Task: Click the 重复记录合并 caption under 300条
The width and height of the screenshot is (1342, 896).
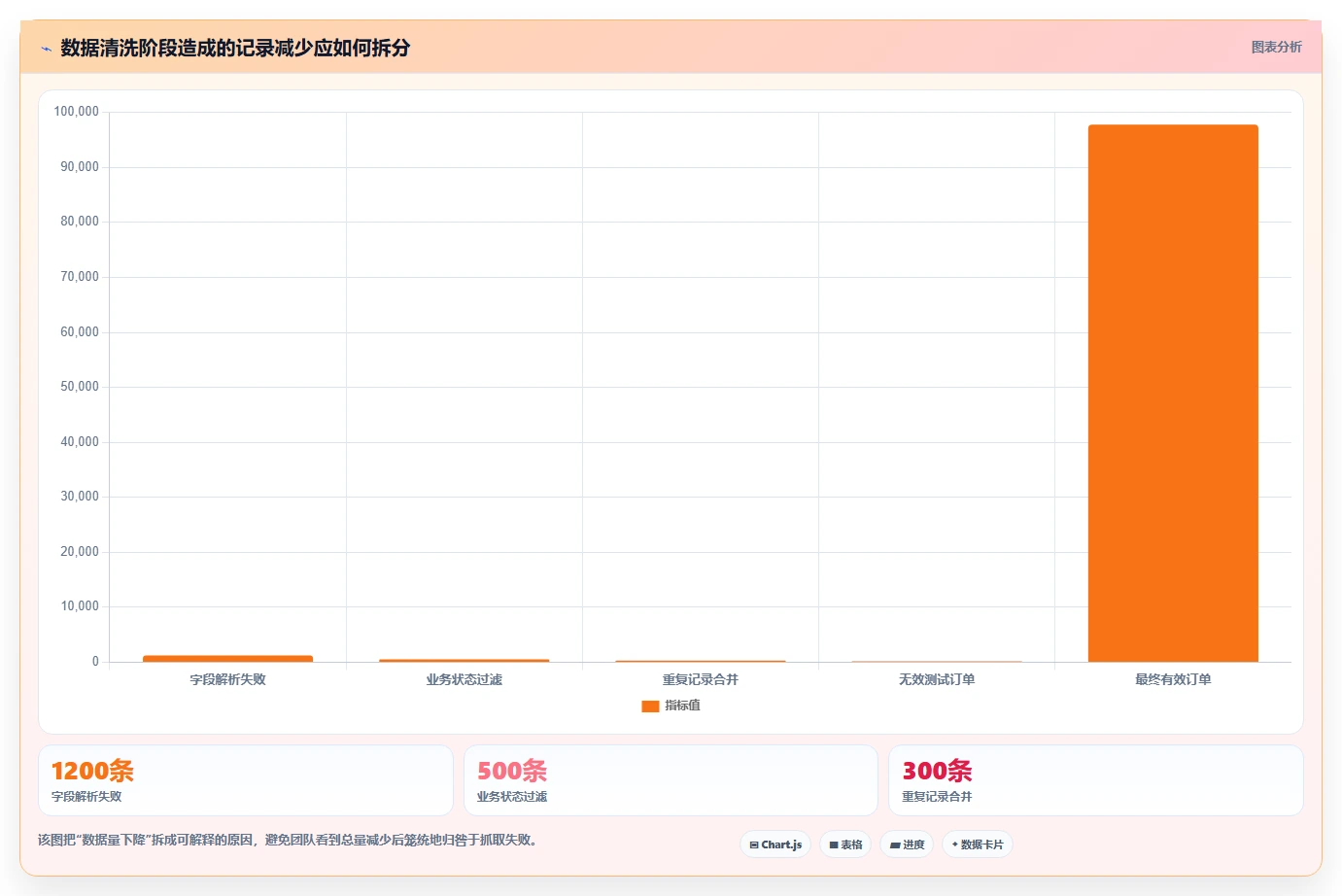Action: tap(937, 796)
